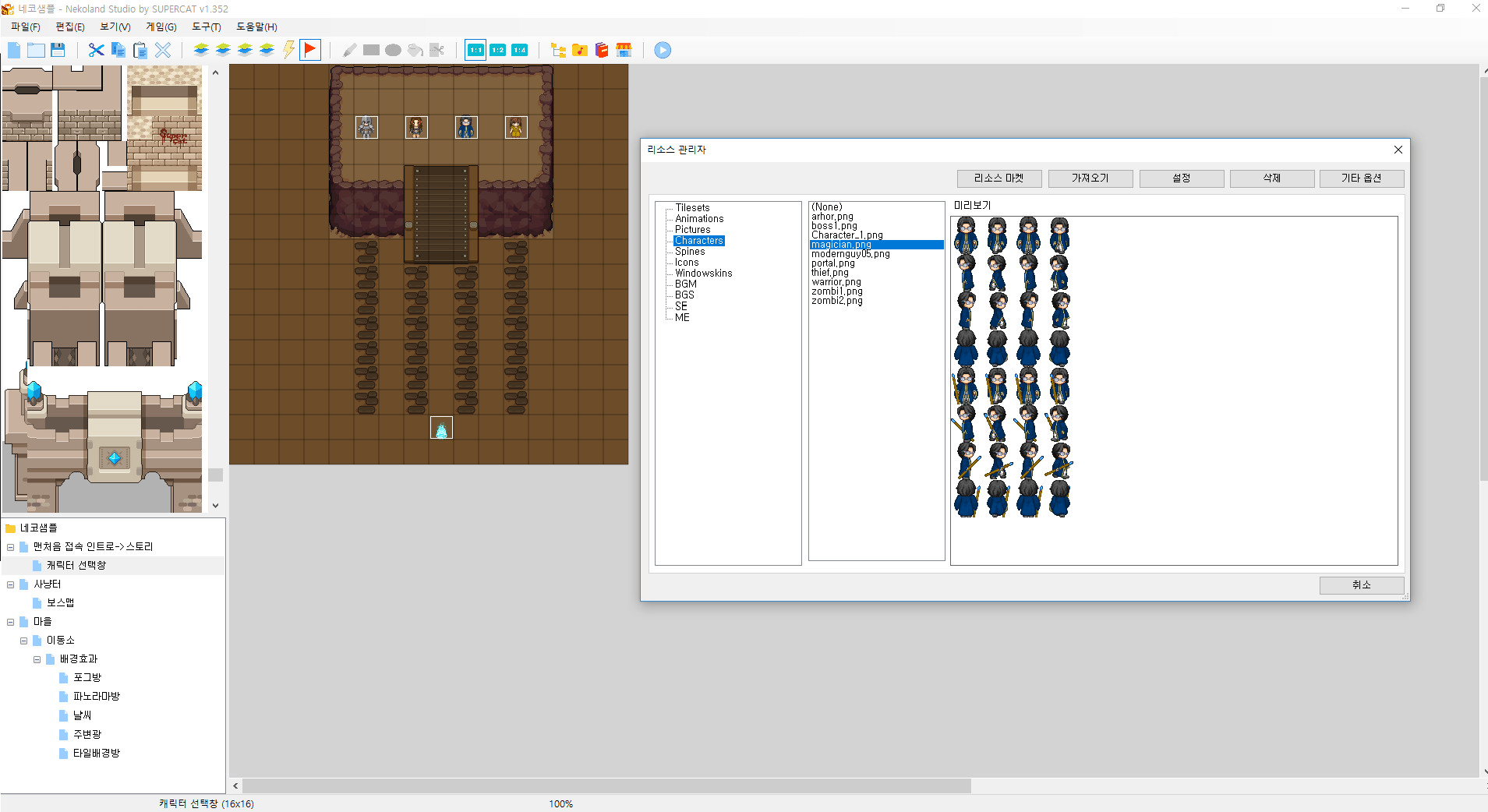
Task: Switch map zoom to 1:4
Action: (519, 50)
